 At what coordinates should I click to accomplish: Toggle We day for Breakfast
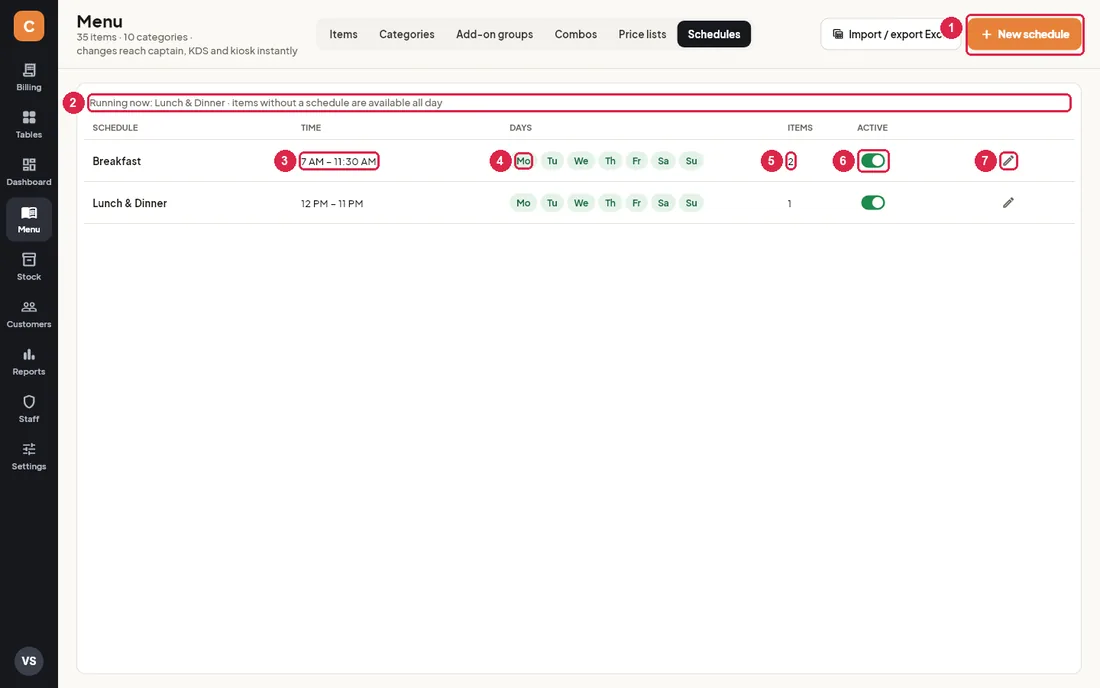(581, 161)
